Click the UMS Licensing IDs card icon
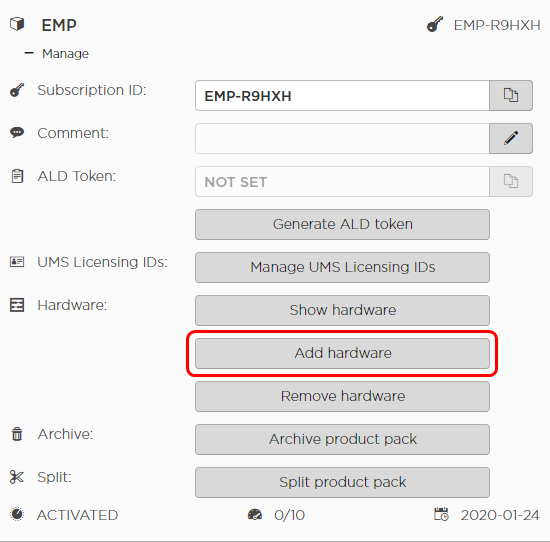The image size is (550, 542). (x=17, y=262)
